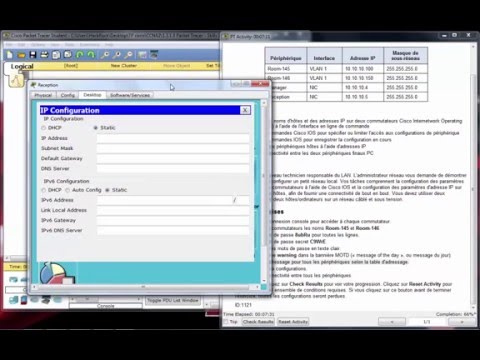Click the Paste toolbar icon
This screenshot has height=360, width=480.
(x=68, y=55)
